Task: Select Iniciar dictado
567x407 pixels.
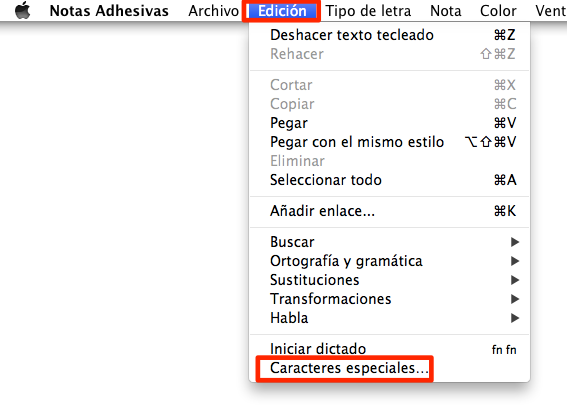Action: coord(389,349)
